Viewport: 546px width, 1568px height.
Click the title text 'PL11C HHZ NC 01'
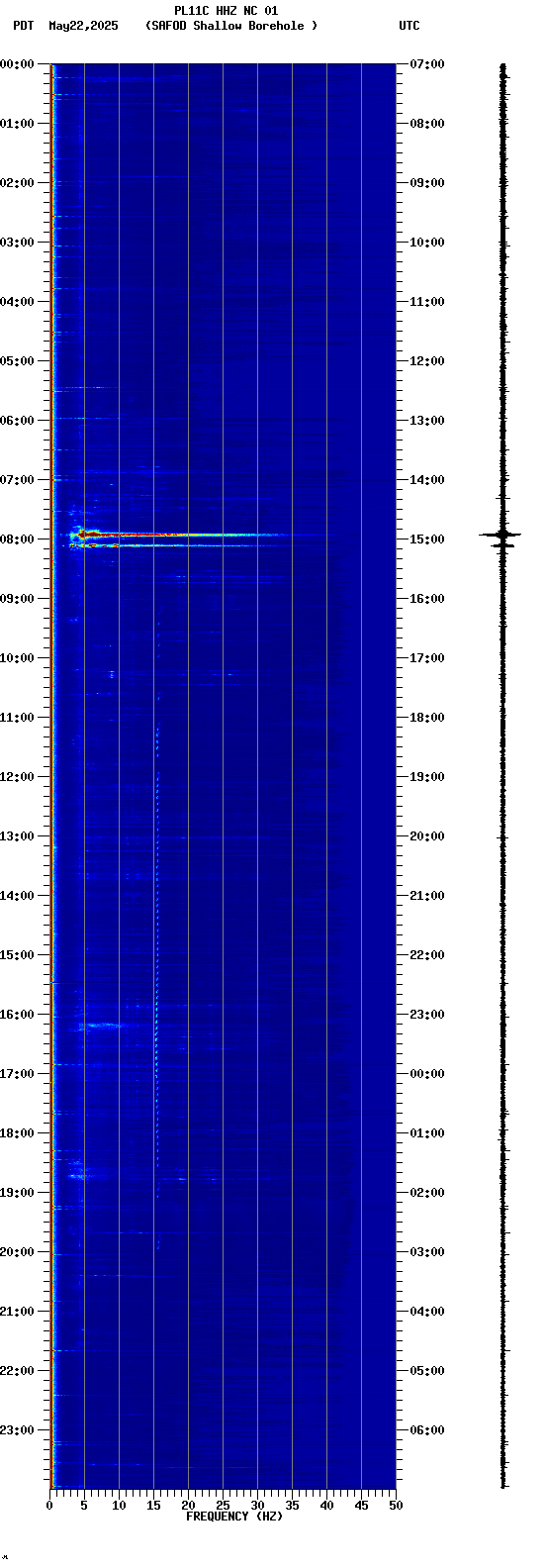pyautogui.click(x=226, y=11)
